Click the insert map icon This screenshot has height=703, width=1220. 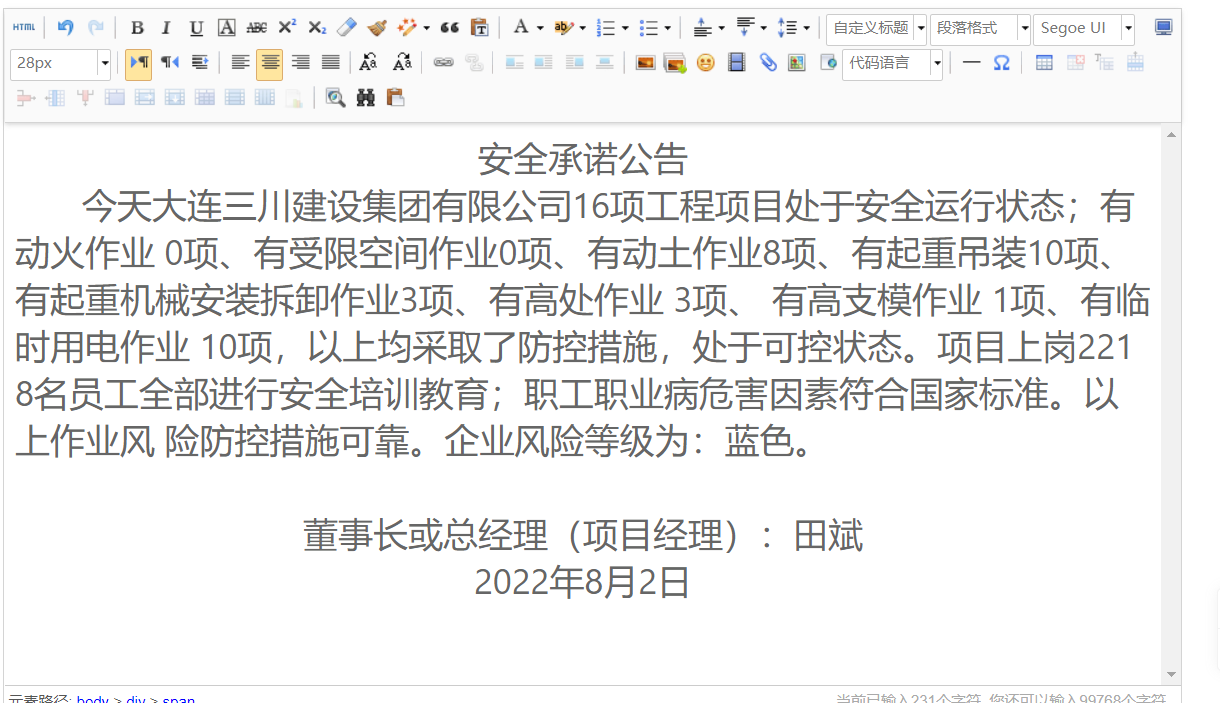[797, 63]
